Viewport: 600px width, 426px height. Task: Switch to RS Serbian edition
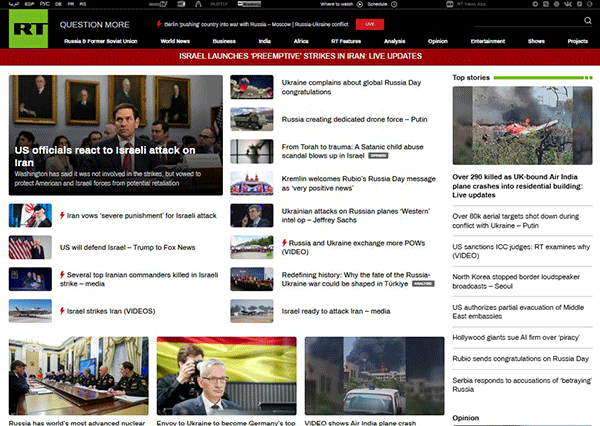tap(83, 4)
